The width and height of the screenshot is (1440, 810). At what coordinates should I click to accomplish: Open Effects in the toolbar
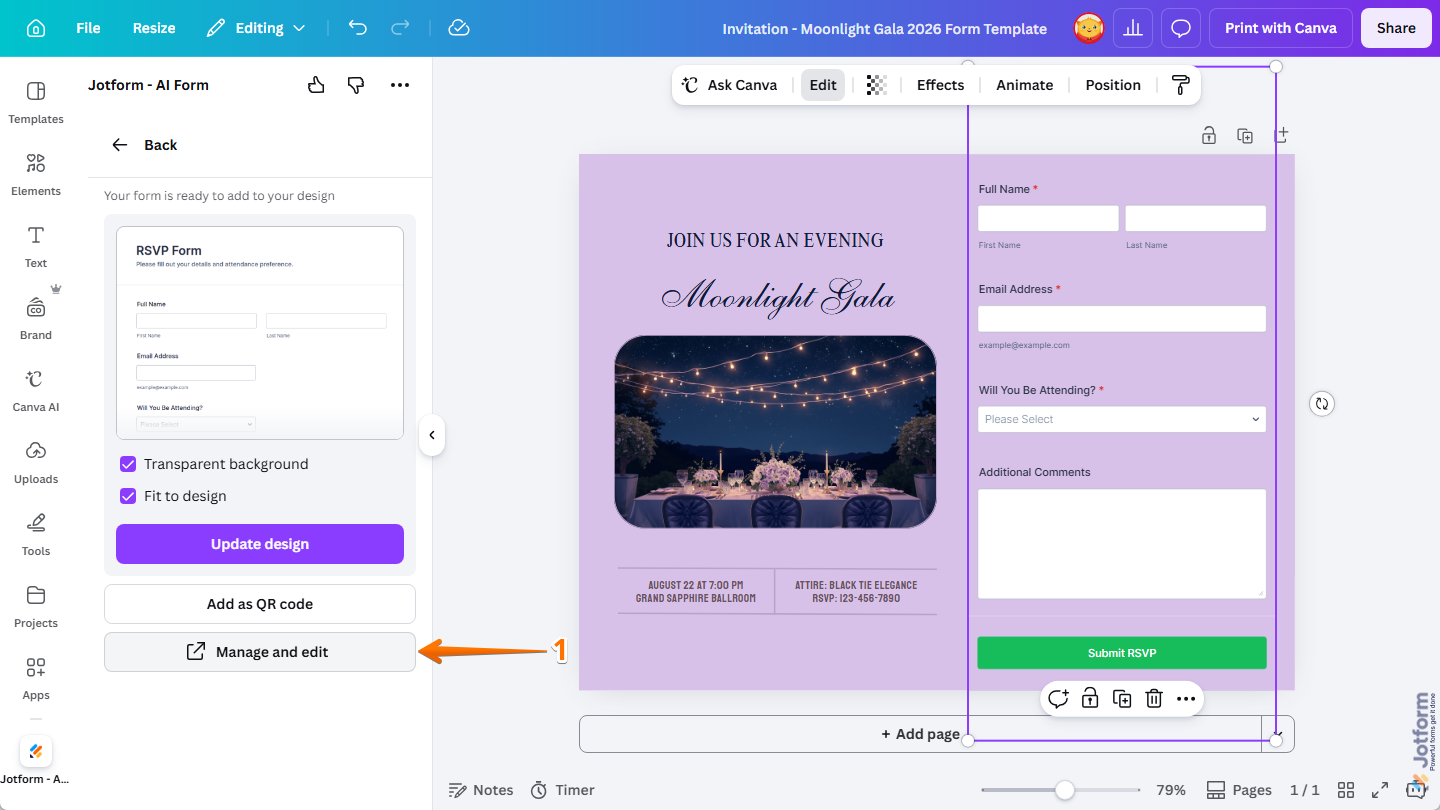click(940, 85)
